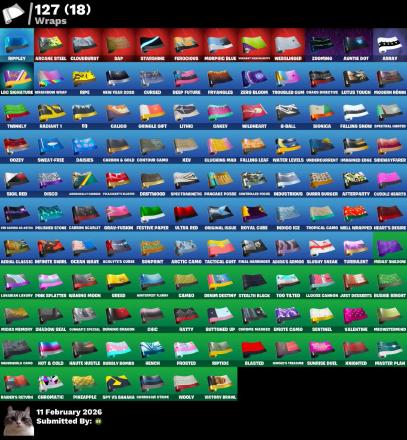
Task: Select the Hot & Cold wrap
Action: (51, 350)
